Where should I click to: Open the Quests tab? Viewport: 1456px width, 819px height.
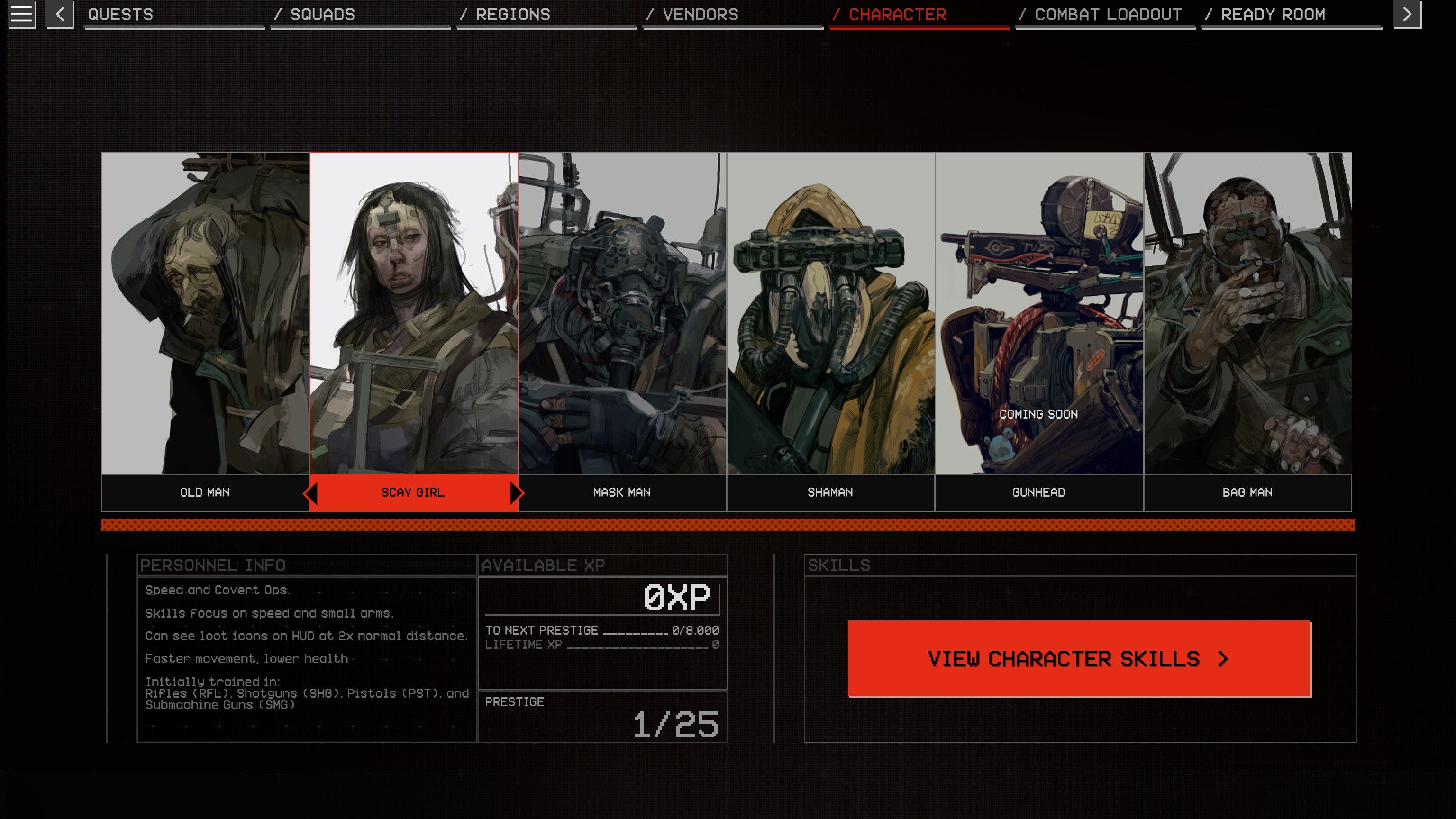[x=119, y=14]
